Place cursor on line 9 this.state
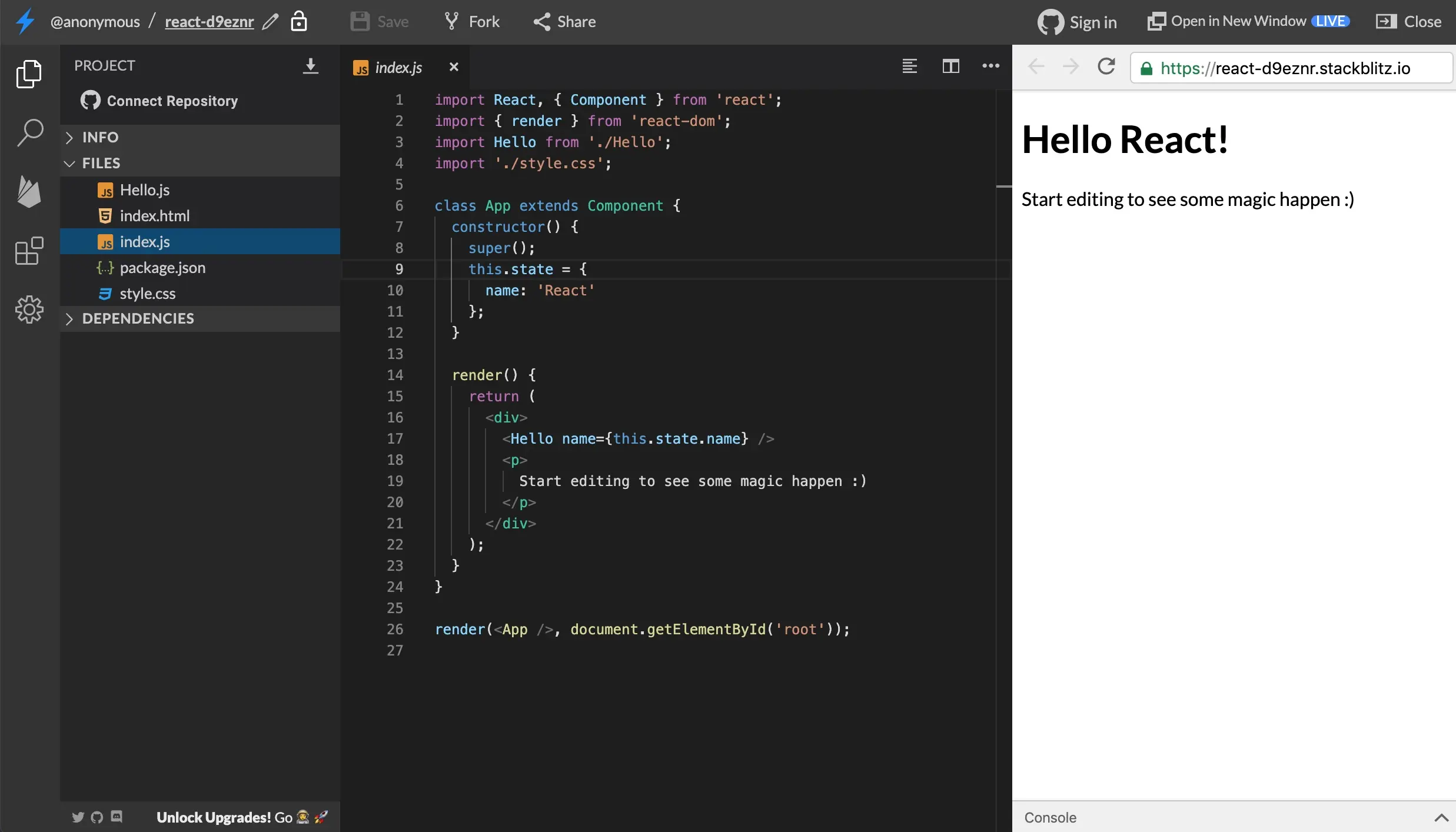1456x832 pixels. coord(511,269)
